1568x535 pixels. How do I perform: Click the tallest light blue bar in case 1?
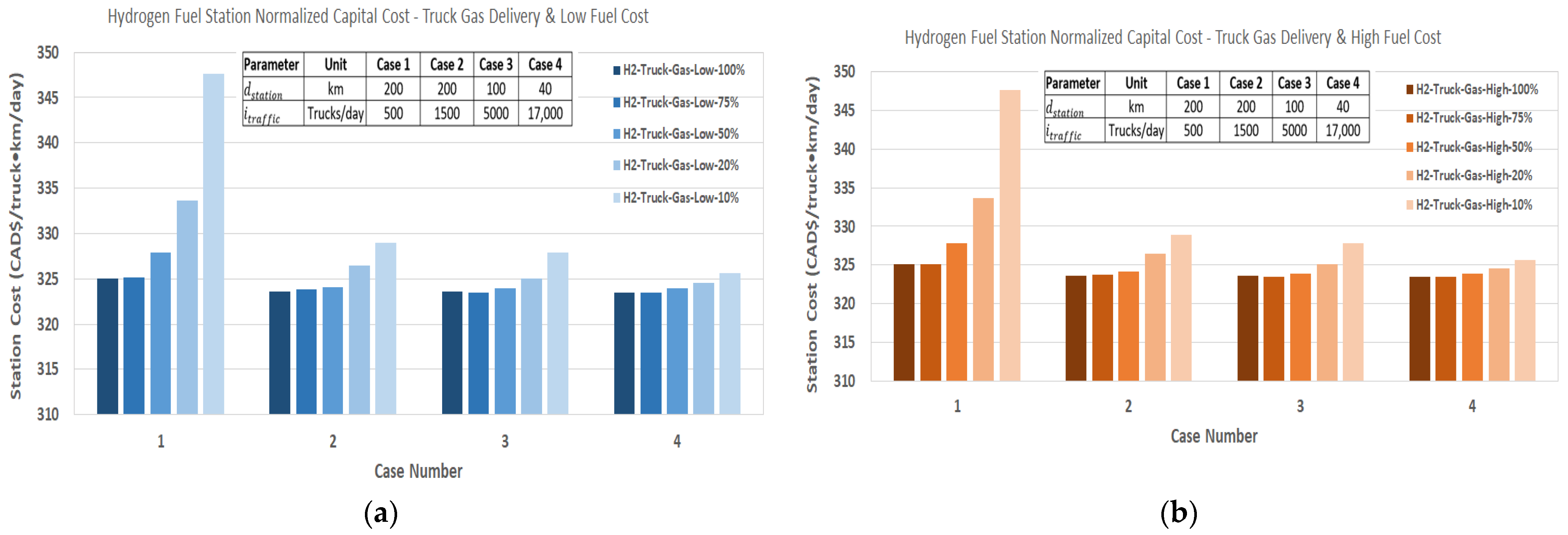[213, 243]
